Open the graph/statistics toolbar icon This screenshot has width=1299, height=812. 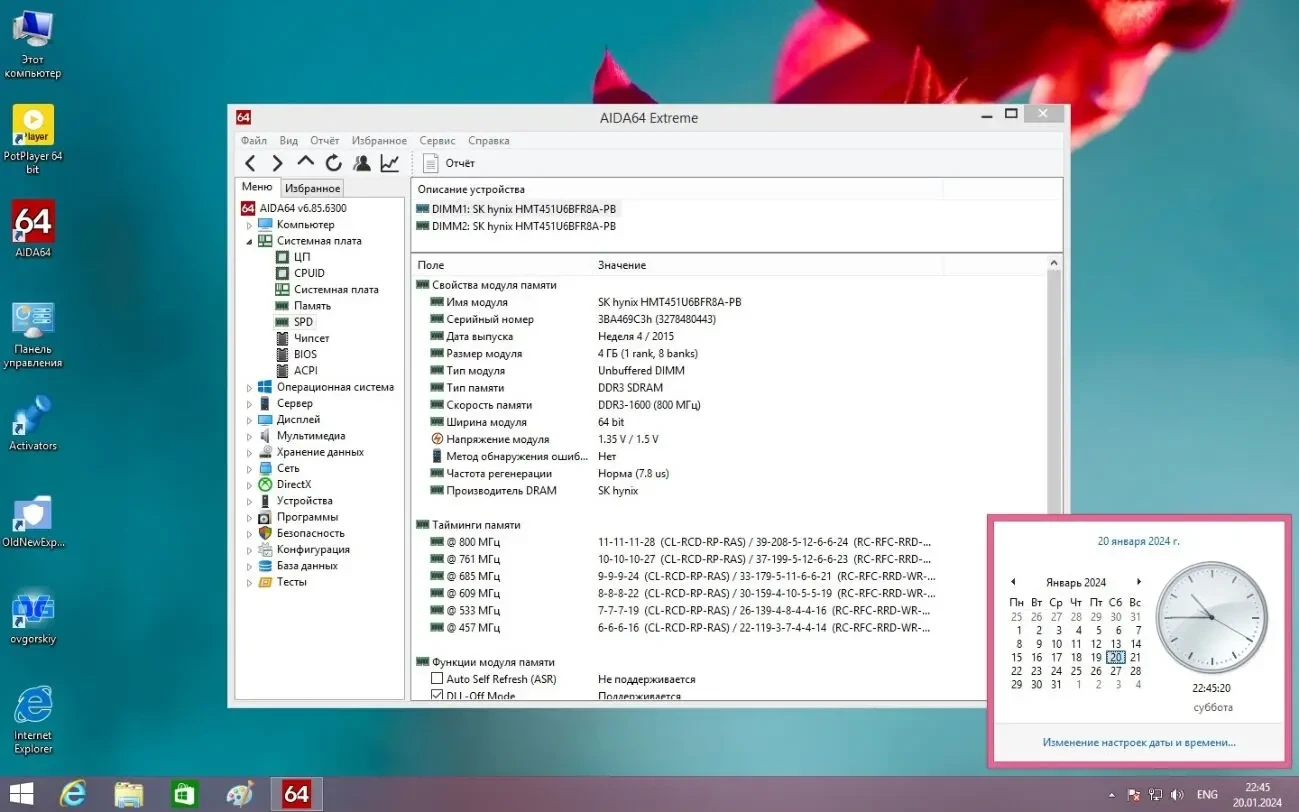(x=389, y=162)
